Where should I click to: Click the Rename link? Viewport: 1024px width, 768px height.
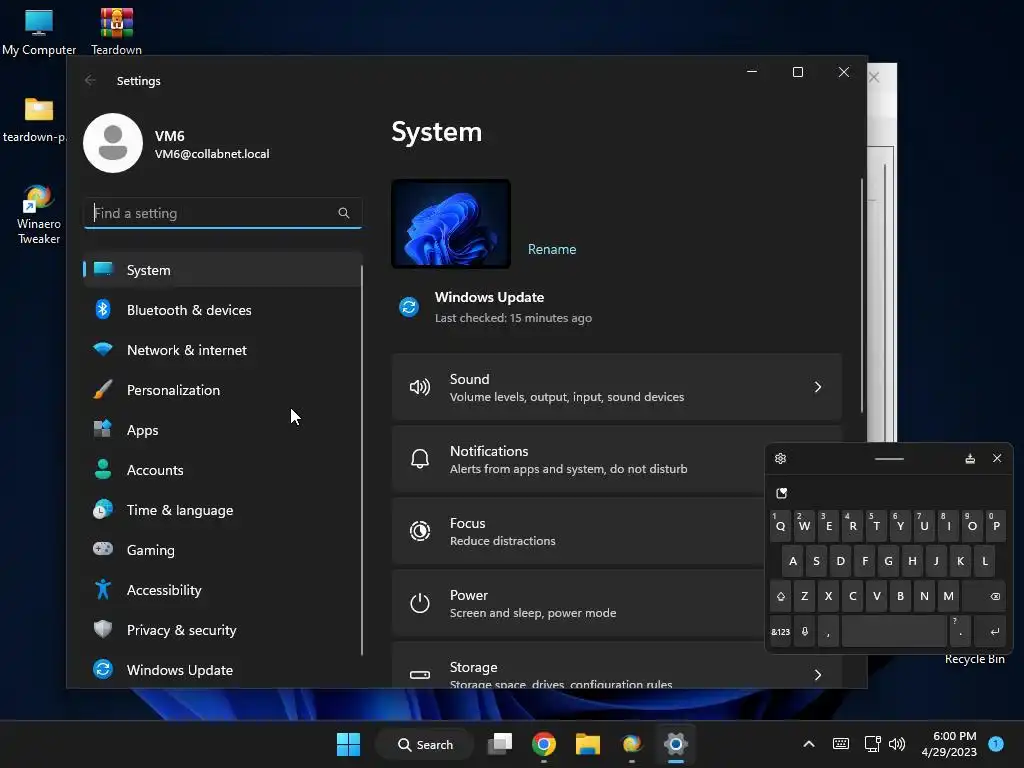click(552, 249)
